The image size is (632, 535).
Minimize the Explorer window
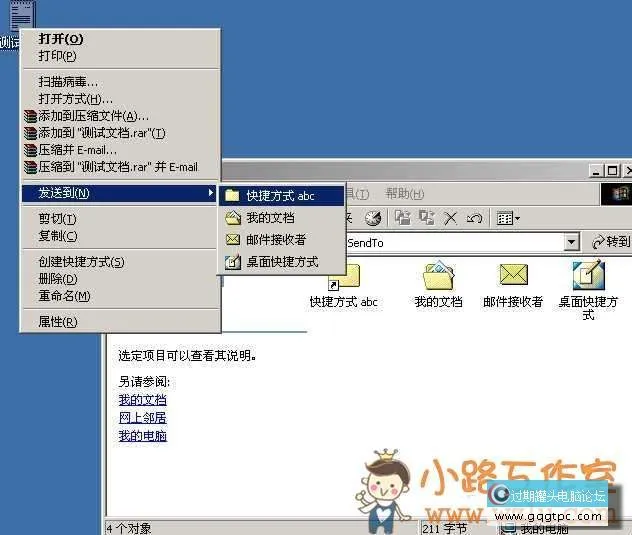(596, 171)
